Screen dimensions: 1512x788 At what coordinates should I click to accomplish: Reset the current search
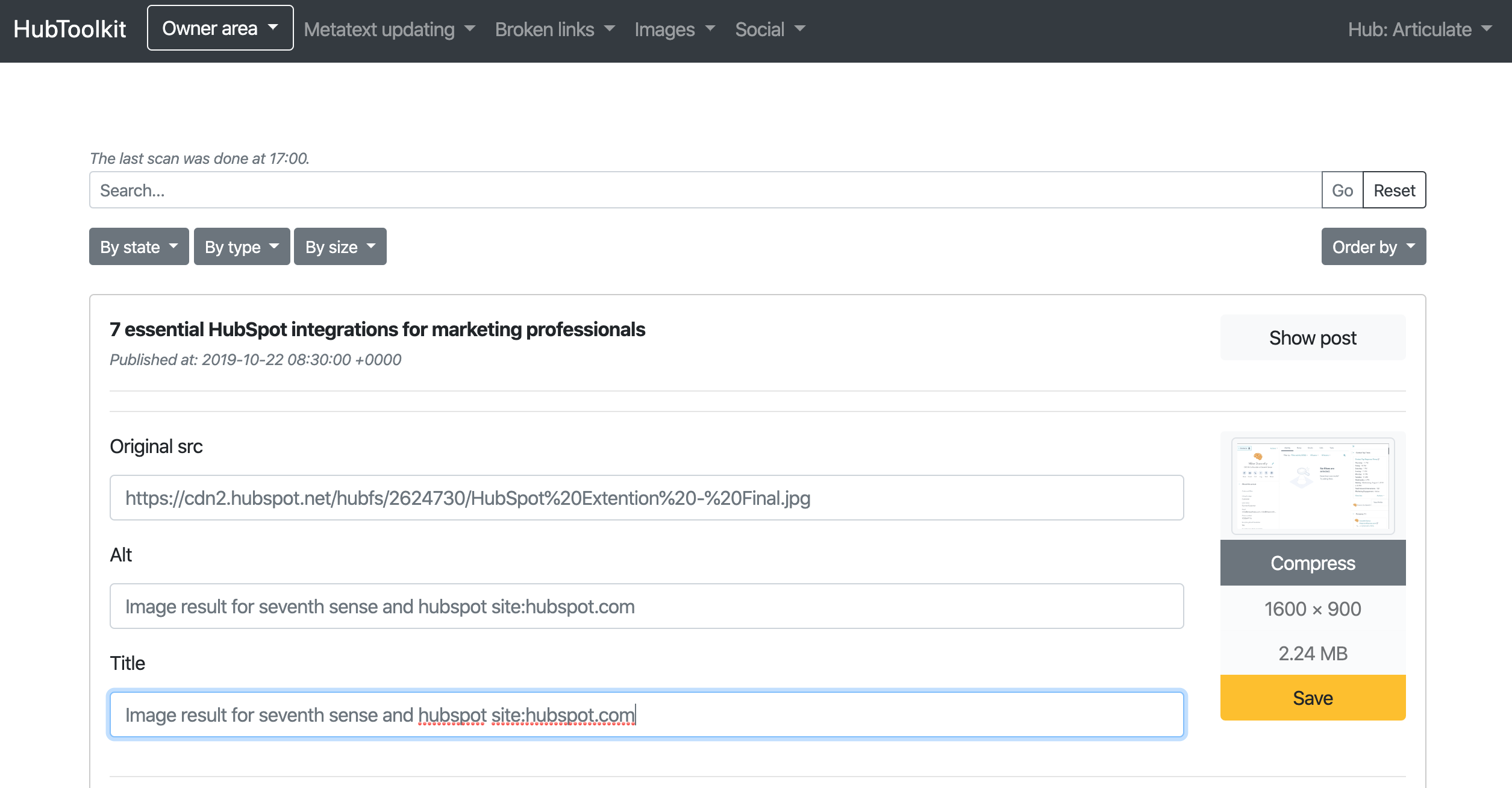[x=1394, y=190]
